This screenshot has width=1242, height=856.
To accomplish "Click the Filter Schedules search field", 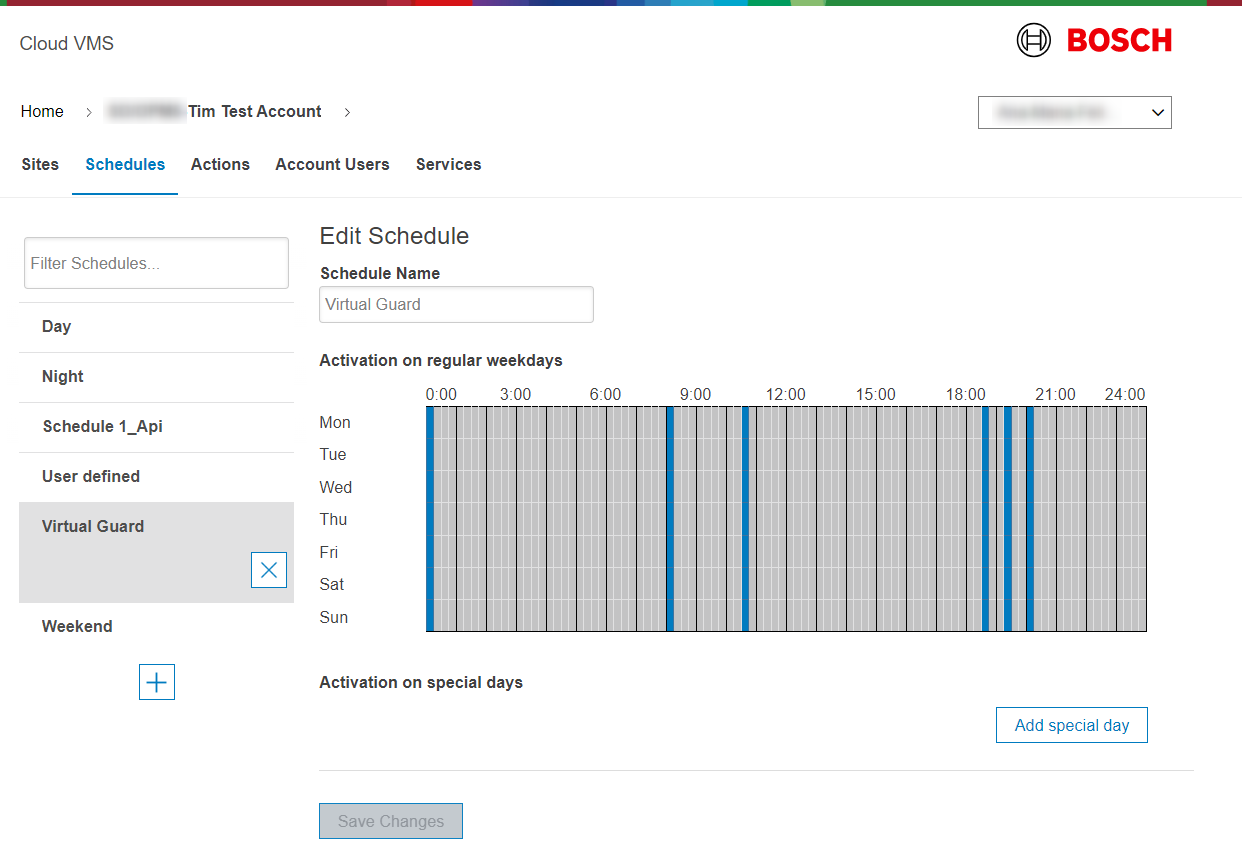I will click(156, 264).
